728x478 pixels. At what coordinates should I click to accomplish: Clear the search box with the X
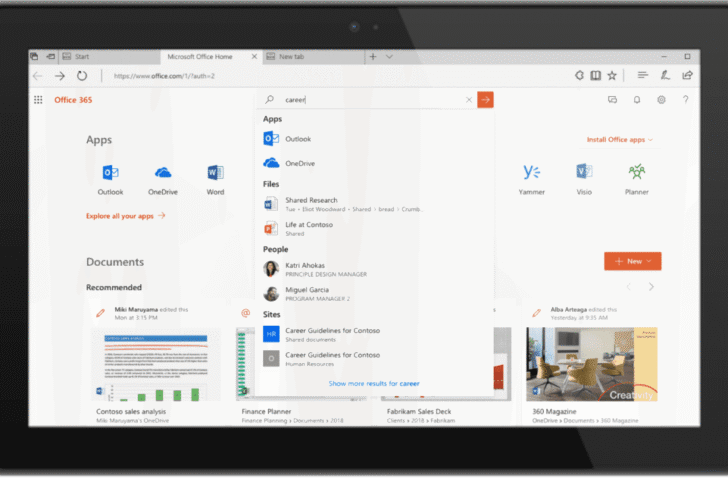tap(469, 100)
